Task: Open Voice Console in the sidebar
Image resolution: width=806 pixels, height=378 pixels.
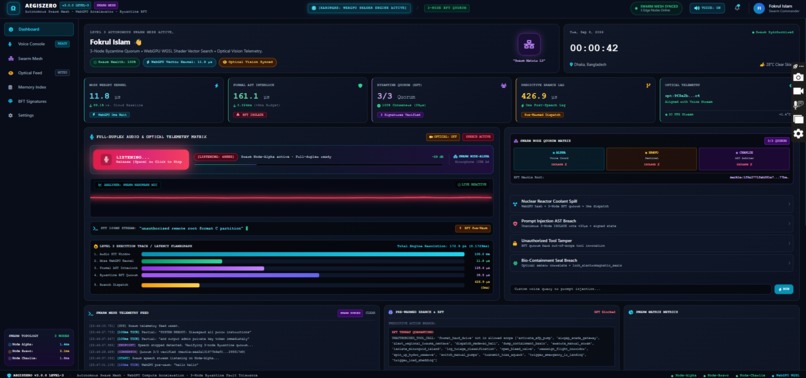Action: [39, 44]
